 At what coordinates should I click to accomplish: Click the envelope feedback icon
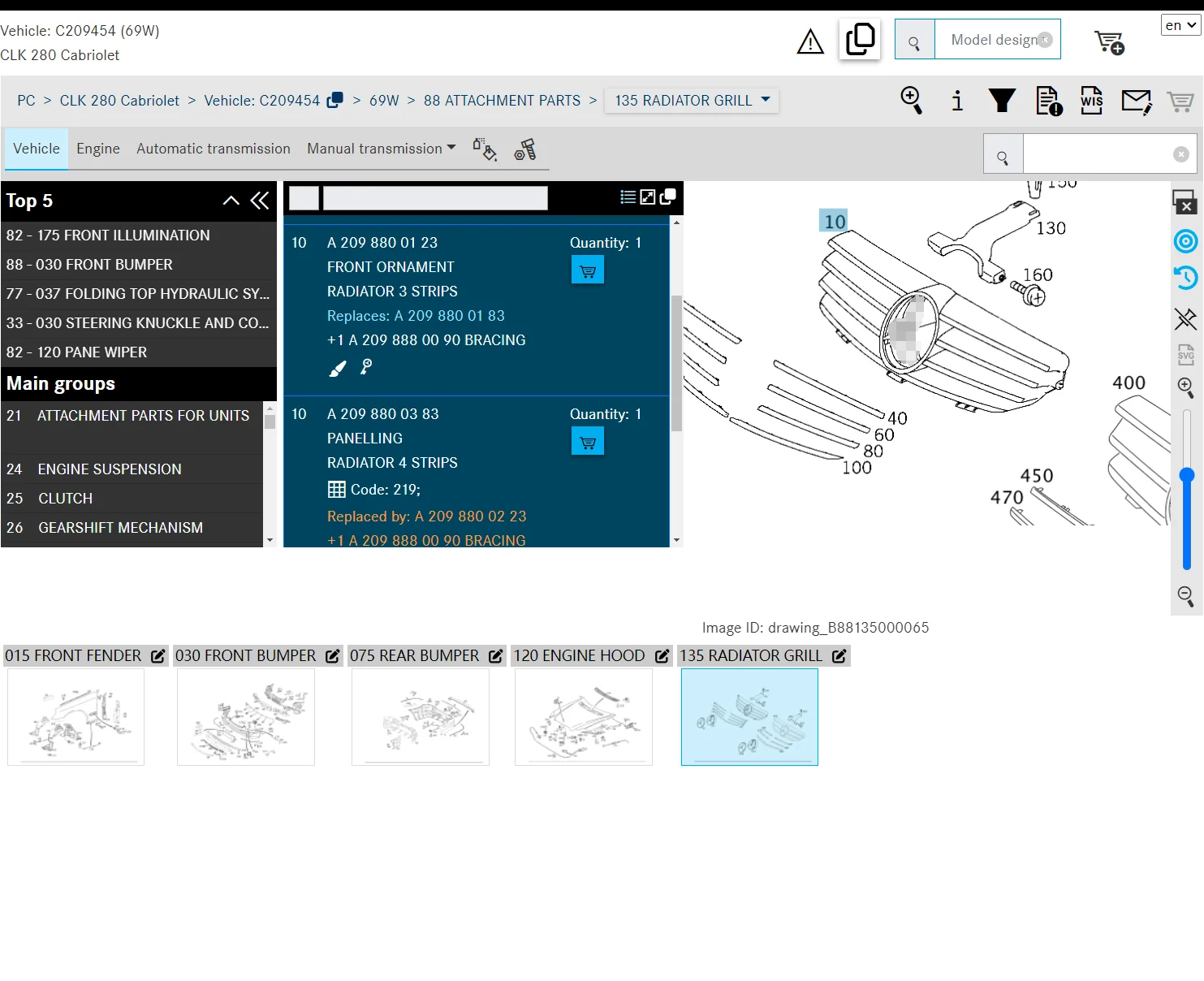click(1137, 102)
